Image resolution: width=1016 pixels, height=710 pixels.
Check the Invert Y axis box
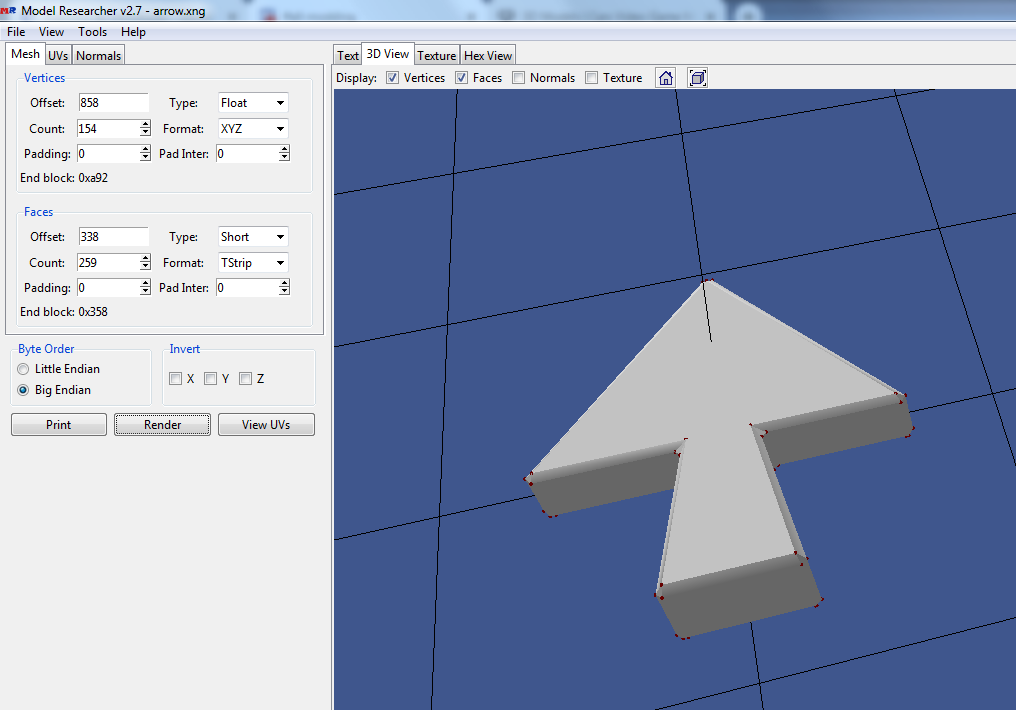210,379
